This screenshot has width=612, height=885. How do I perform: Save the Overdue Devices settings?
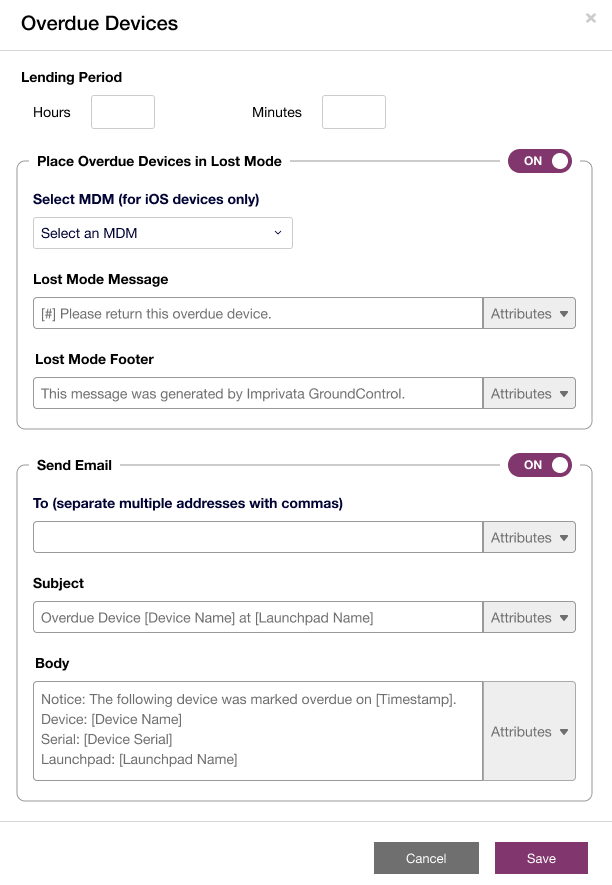pos(541,858)
